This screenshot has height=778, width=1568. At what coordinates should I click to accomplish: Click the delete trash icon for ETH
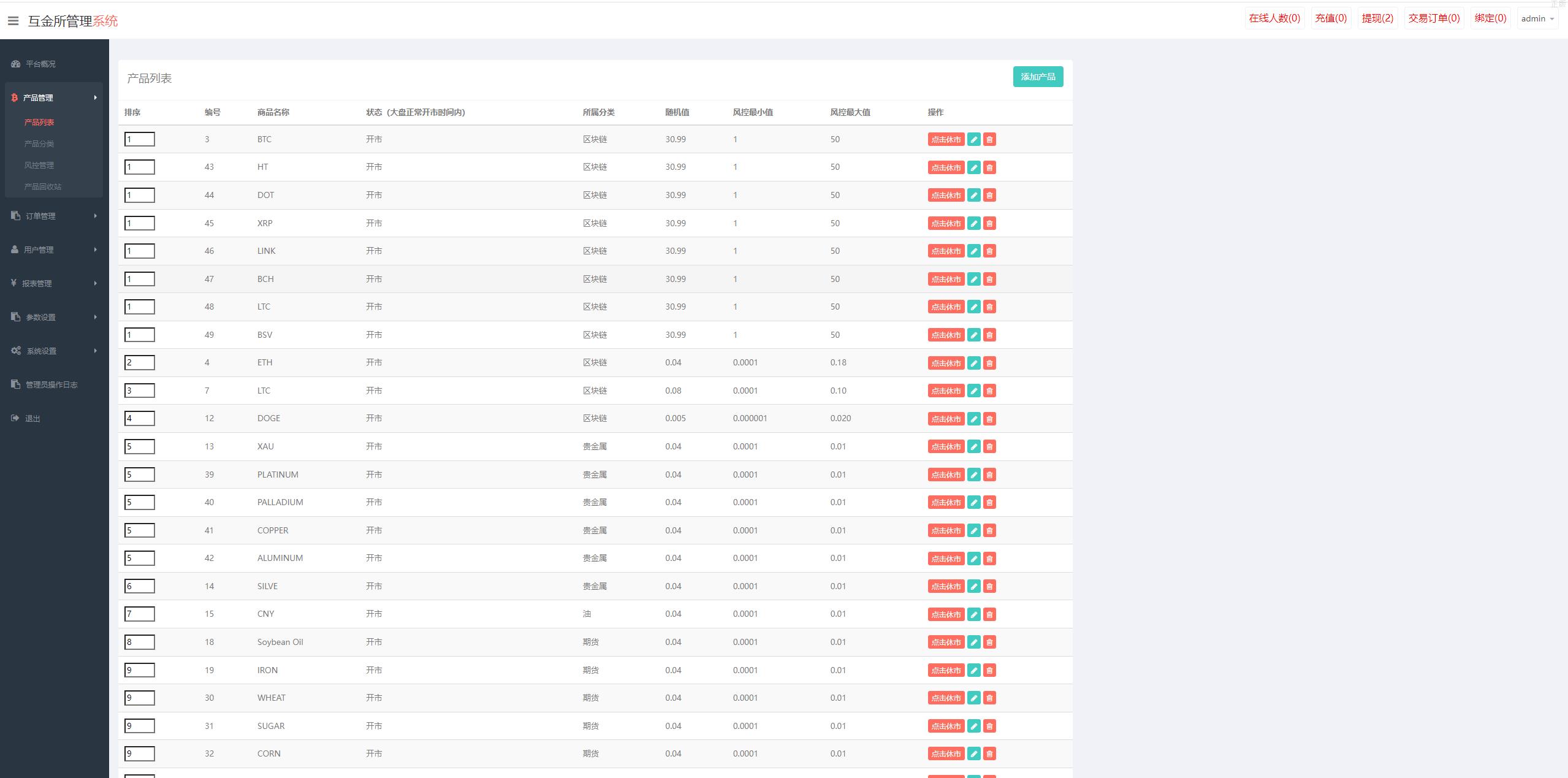[x=989, y=363]
